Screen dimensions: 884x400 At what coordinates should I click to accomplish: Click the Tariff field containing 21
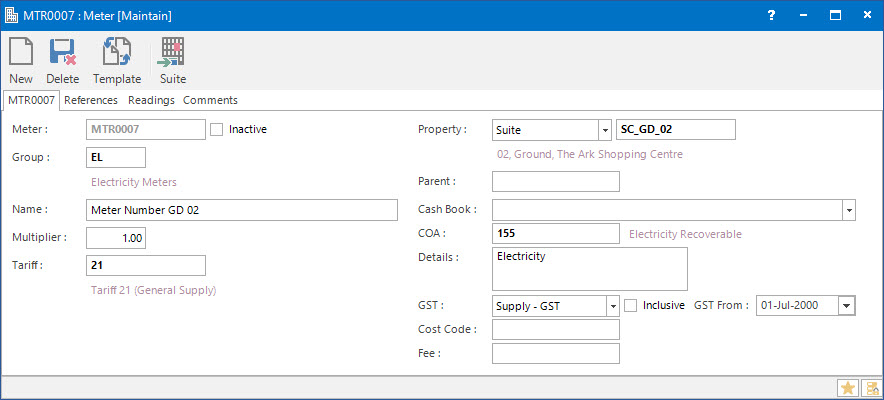[146, 265]
